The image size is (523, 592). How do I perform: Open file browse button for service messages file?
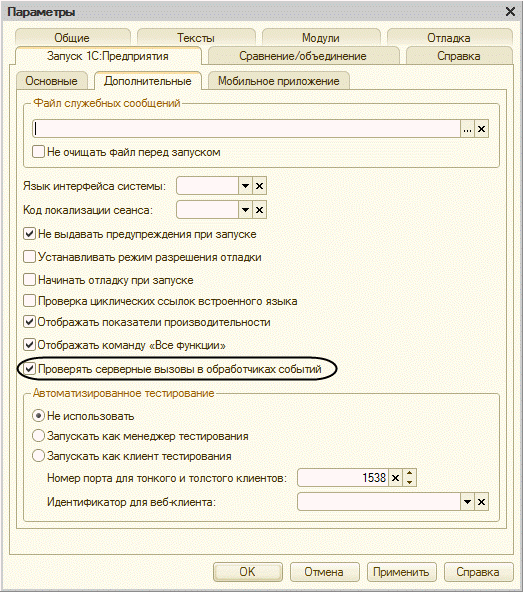coord(467,129)
